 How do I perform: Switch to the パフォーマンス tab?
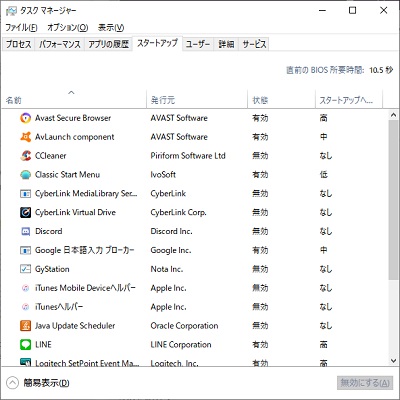(x=60, y=44)
